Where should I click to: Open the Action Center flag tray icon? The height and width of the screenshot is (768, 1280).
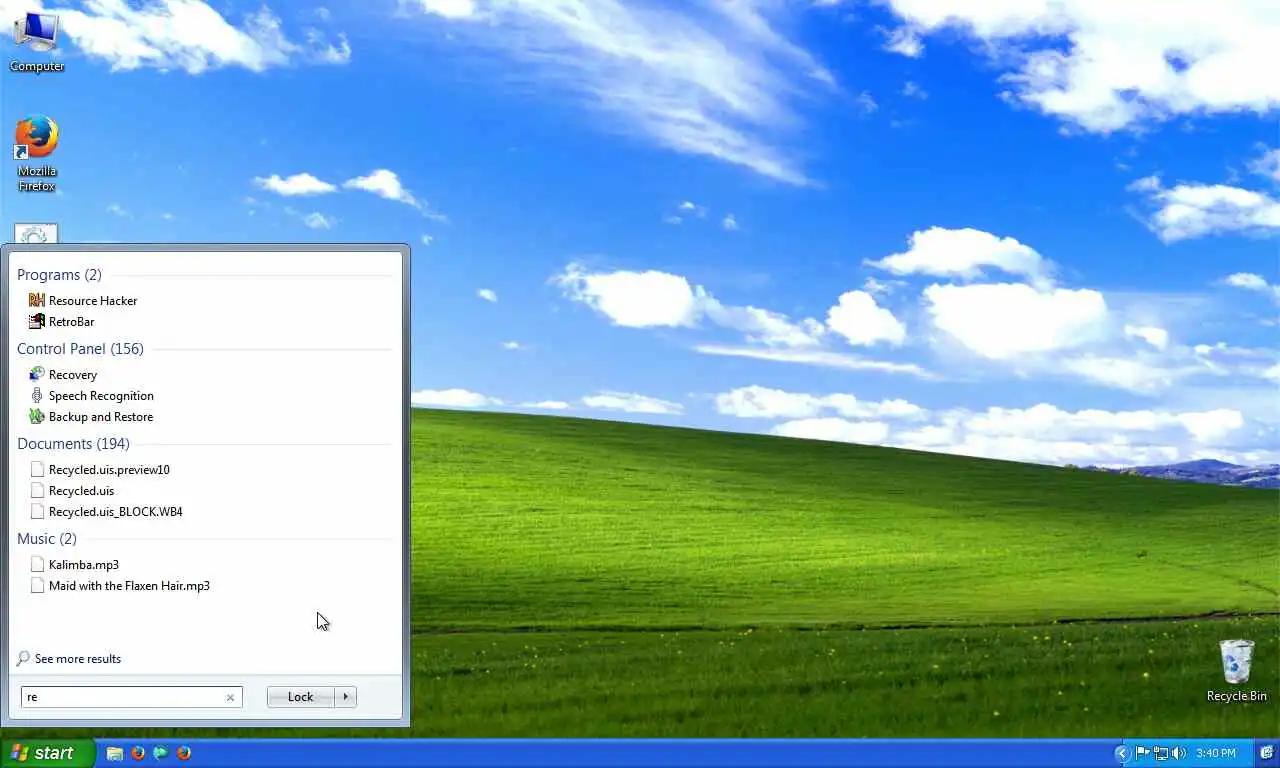(1142, 753)
